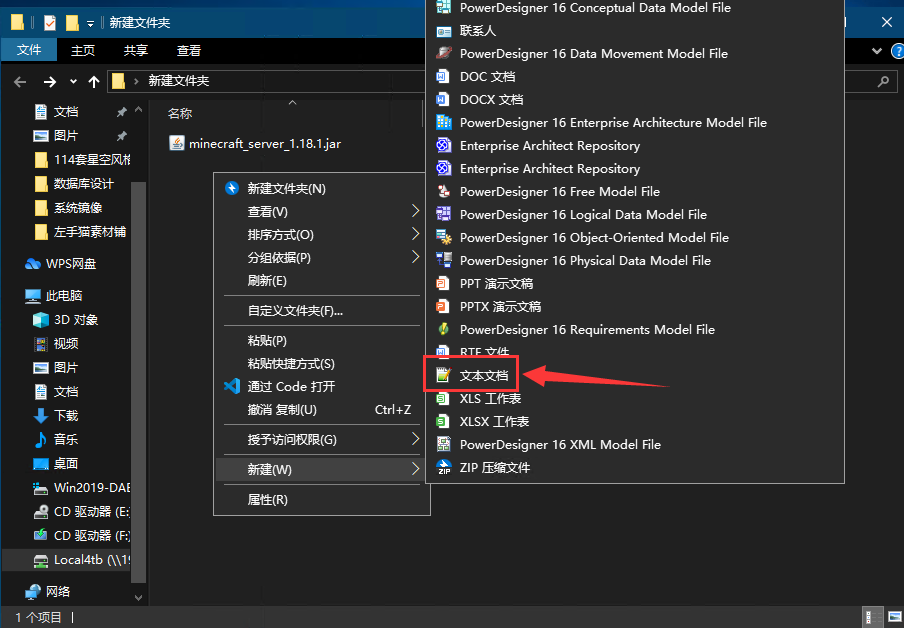The image size is (904, 628).
Task: Expand the ribbon with the chevron
Action: click(x=877, y=51)
